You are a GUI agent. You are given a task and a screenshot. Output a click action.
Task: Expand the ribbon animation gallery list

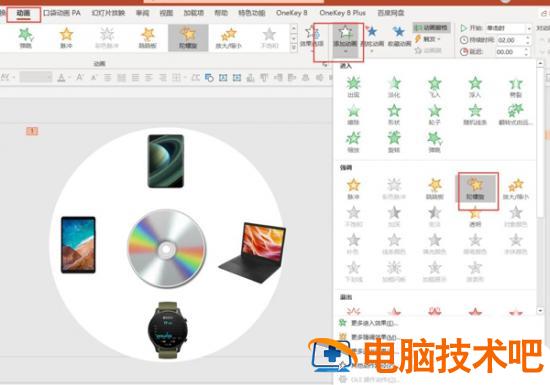pyautogui.click(x=294, y=48)
